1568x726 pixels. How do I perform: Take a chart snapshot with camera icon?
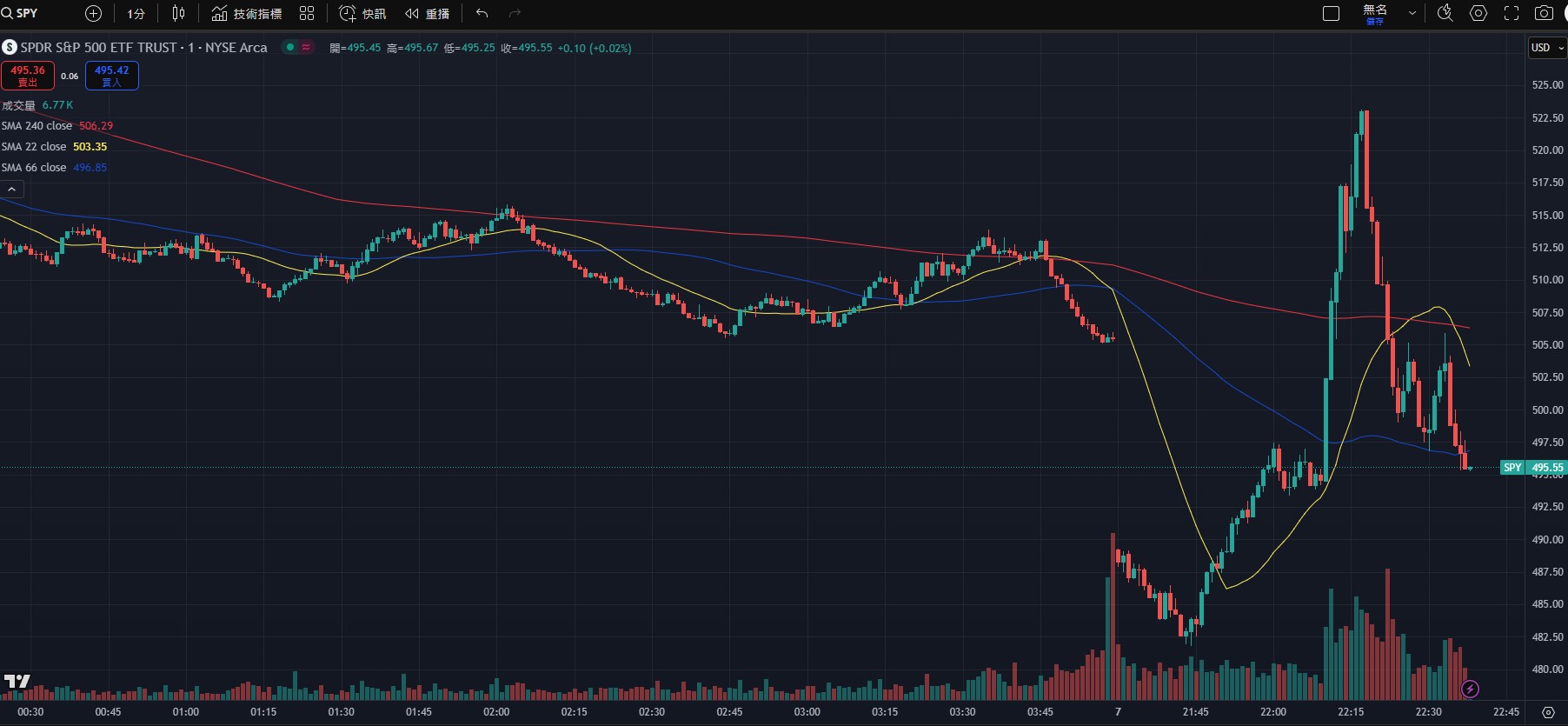(x=1544, y=13)
